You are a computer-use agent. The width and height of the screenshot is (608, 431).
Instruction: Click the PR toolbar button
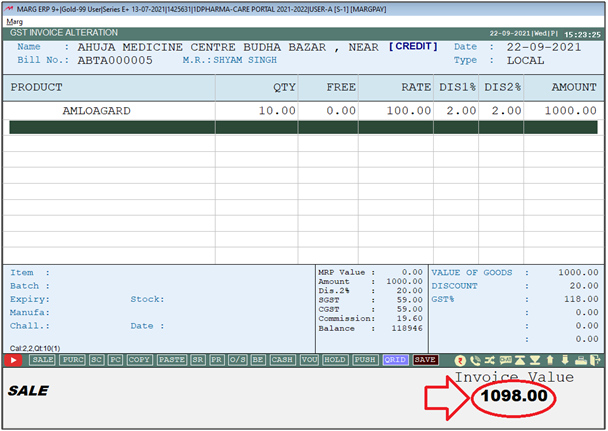216,360
